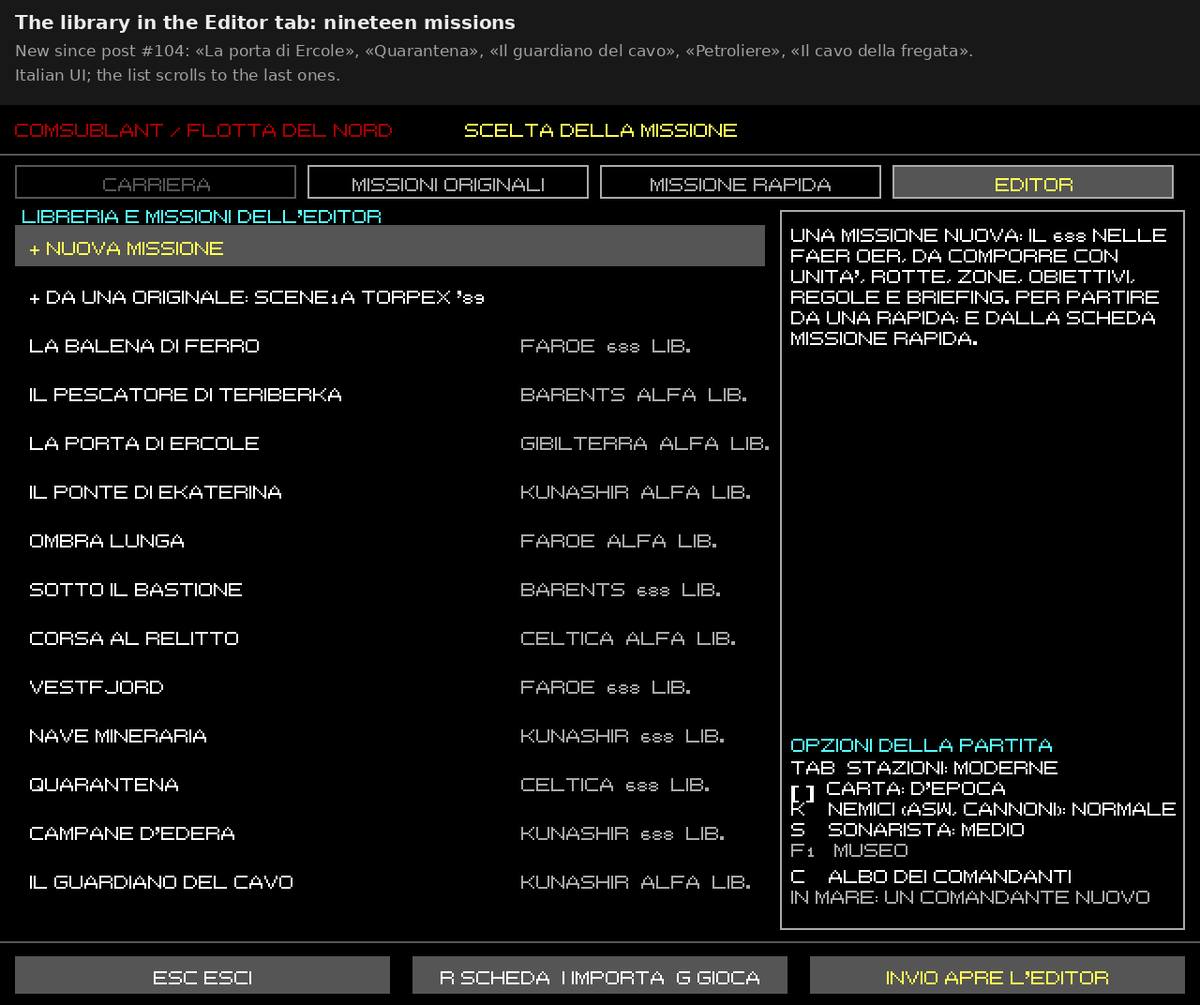Pick mission IL PESCATORE DI TERIBERKA
Viewport: 1200px width, 1005px height.
pyautogui.click(x=390, y=395)
